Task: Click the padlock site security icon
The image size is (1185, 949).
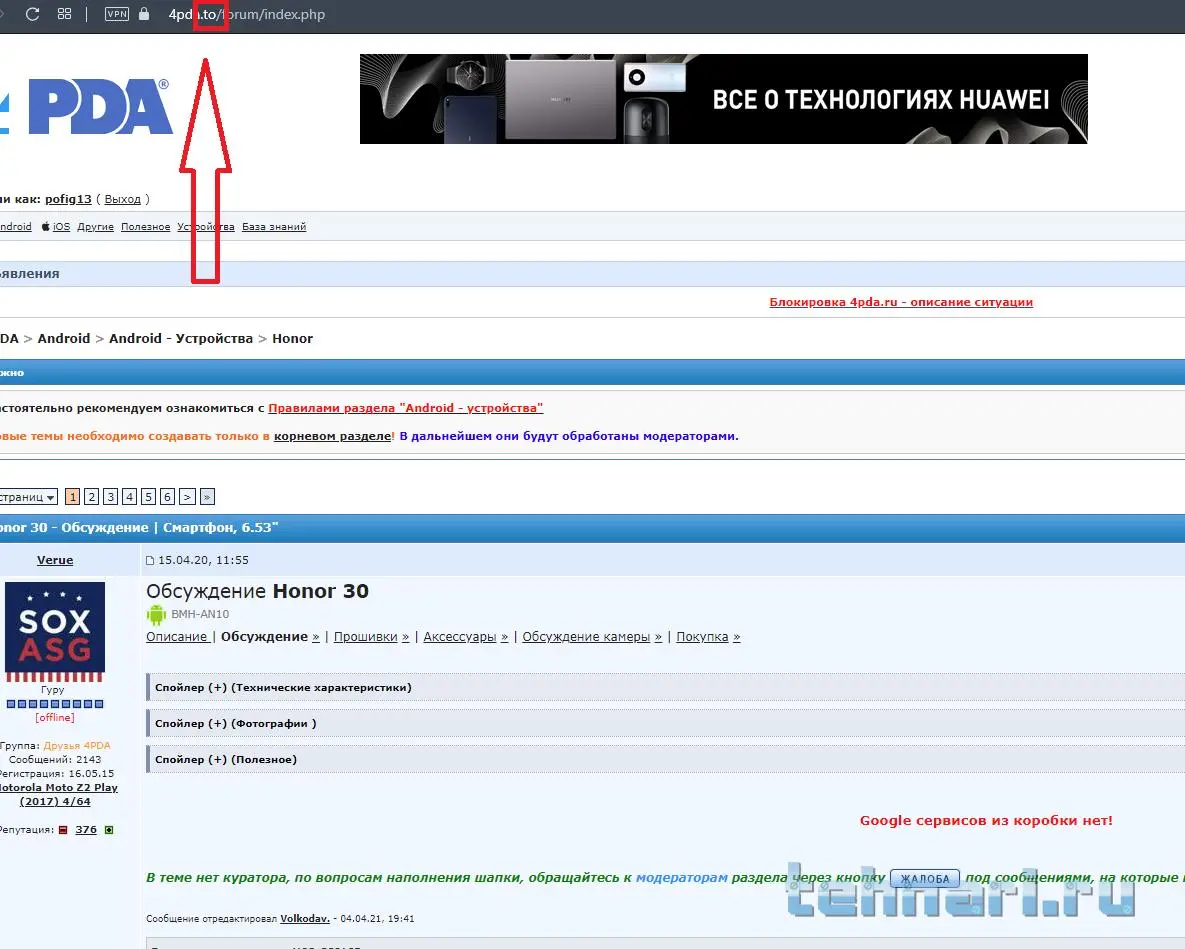Action: (144, 14)
